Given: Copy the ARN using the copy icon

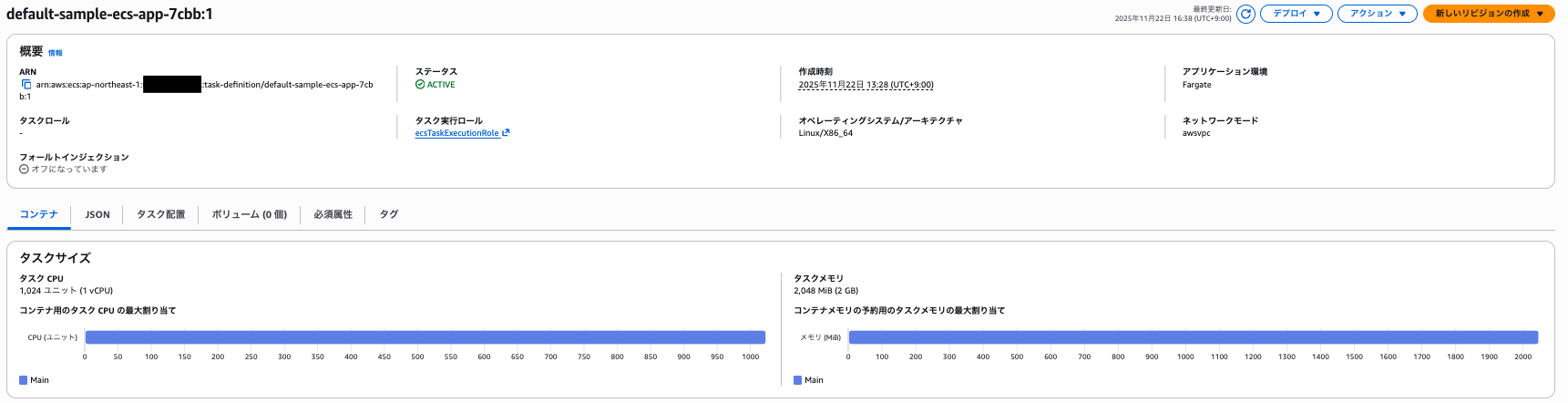Looking at the screenshot, I should tap(26, 85).
